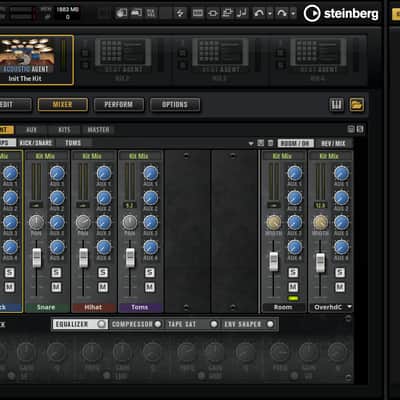Image resolution: width=400 pixels, height=400 pixels.
Task: Enable the Env Shaper power button
Action: pos(270,324)
